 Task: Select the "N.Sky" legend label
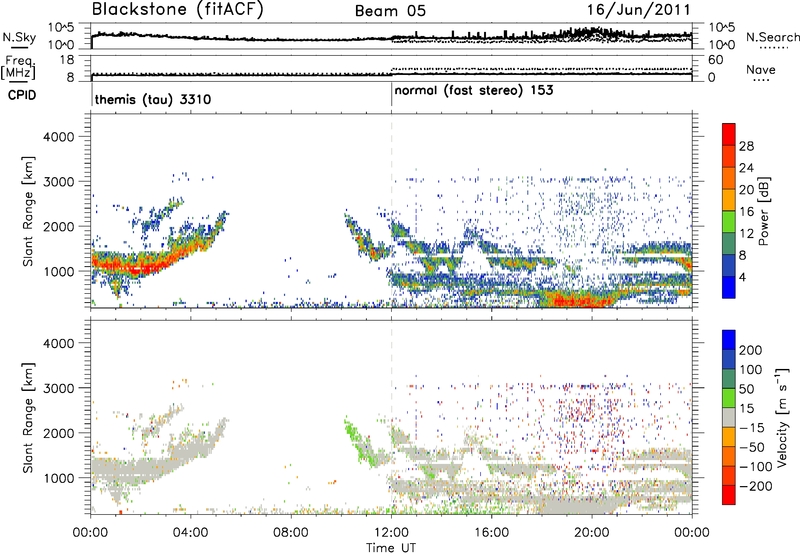19,37
